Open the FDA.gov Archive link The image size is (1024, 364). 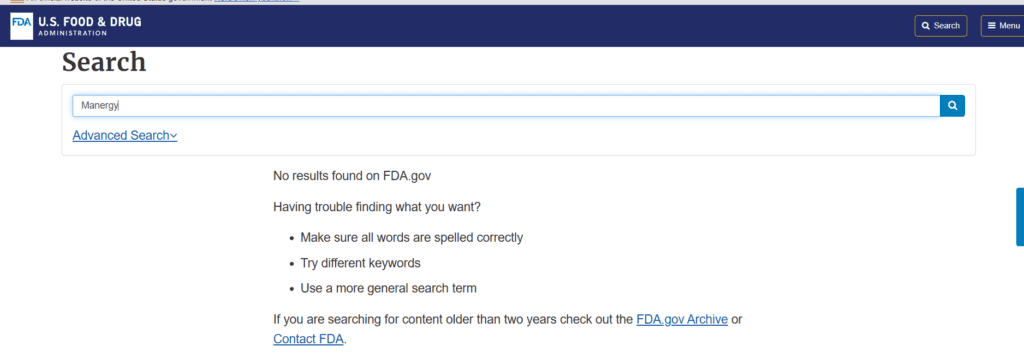click(682, 320)
